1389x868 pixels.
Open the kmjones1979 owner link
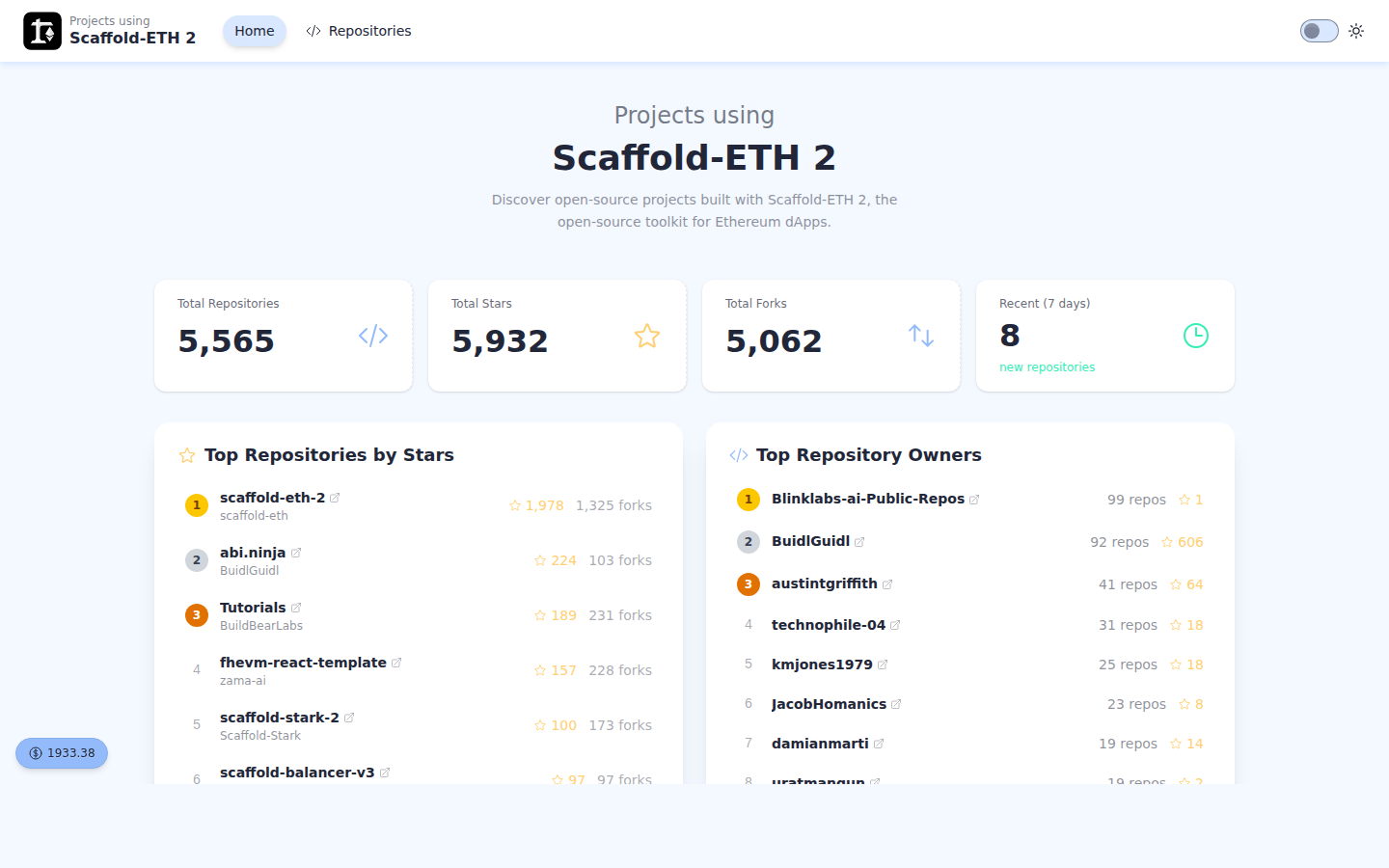click(822, 665)
